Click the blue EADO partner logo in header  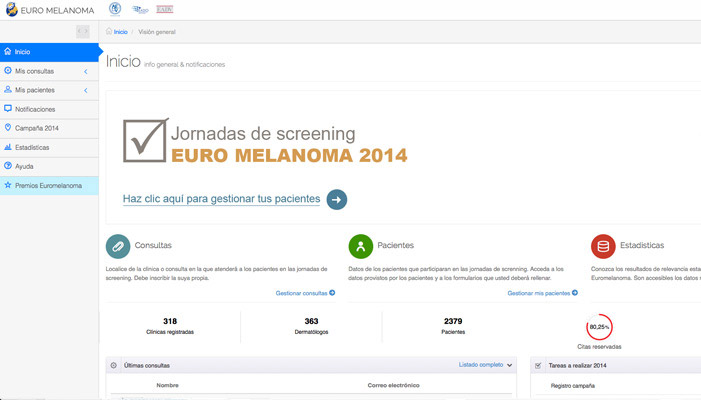point(140,9)
